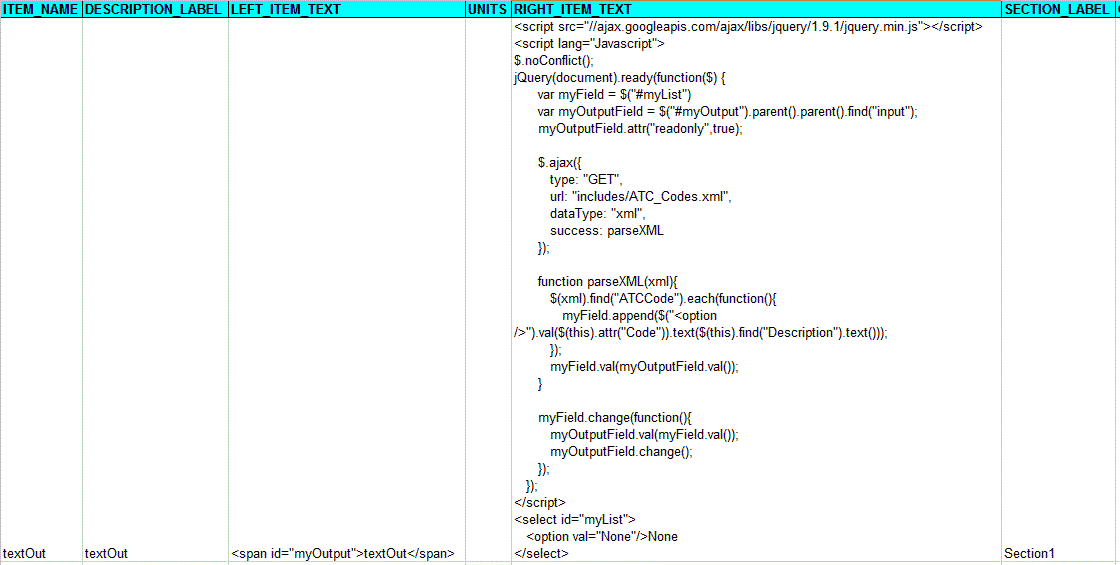Click the url "includes/ATC_Codes.xml" line
Viewport: 1120px width, 565px height.
pyautogui.click(x=640, y=197)
